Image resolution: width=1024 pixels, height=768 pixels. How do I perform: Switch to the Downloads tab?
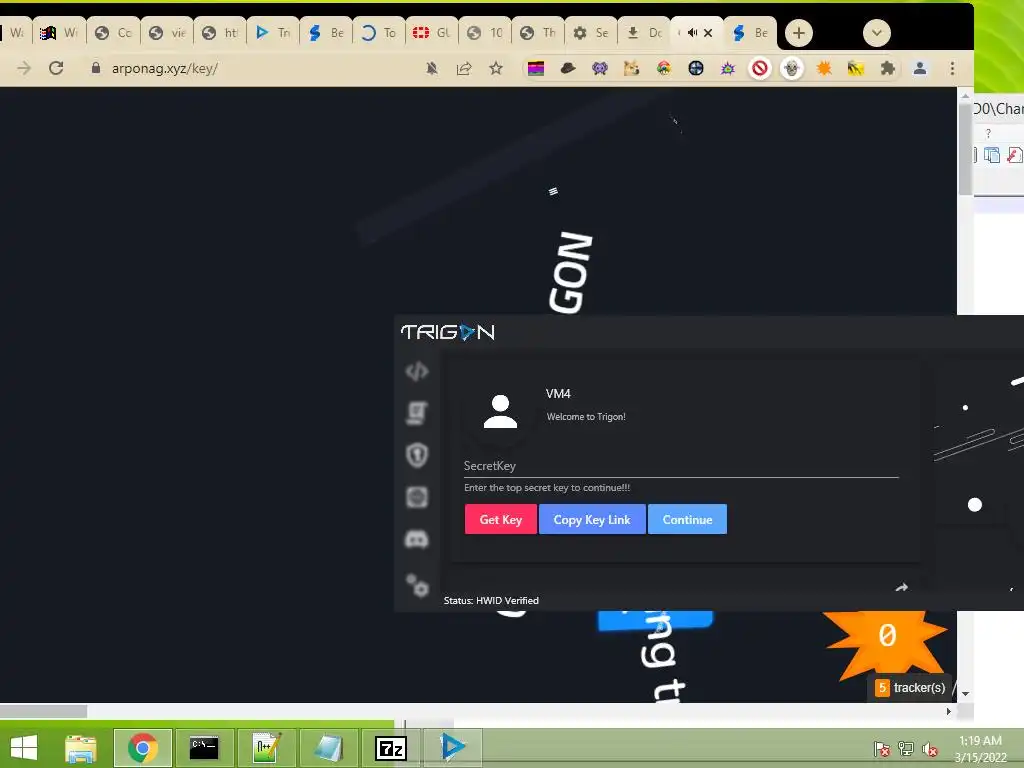[644, 33]
